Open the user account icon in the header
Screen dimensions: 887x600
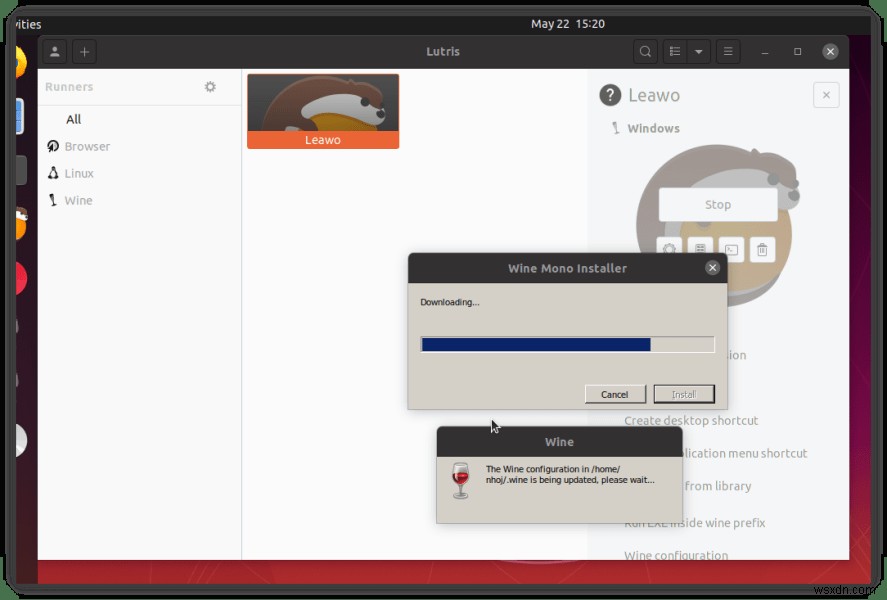55,51
